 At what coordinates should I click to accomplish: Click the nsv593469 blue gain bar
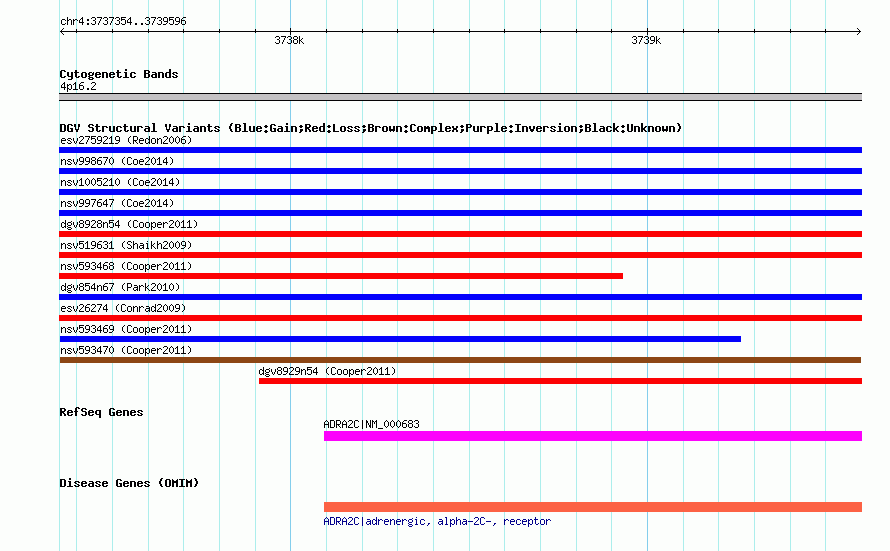click(400, 339)
